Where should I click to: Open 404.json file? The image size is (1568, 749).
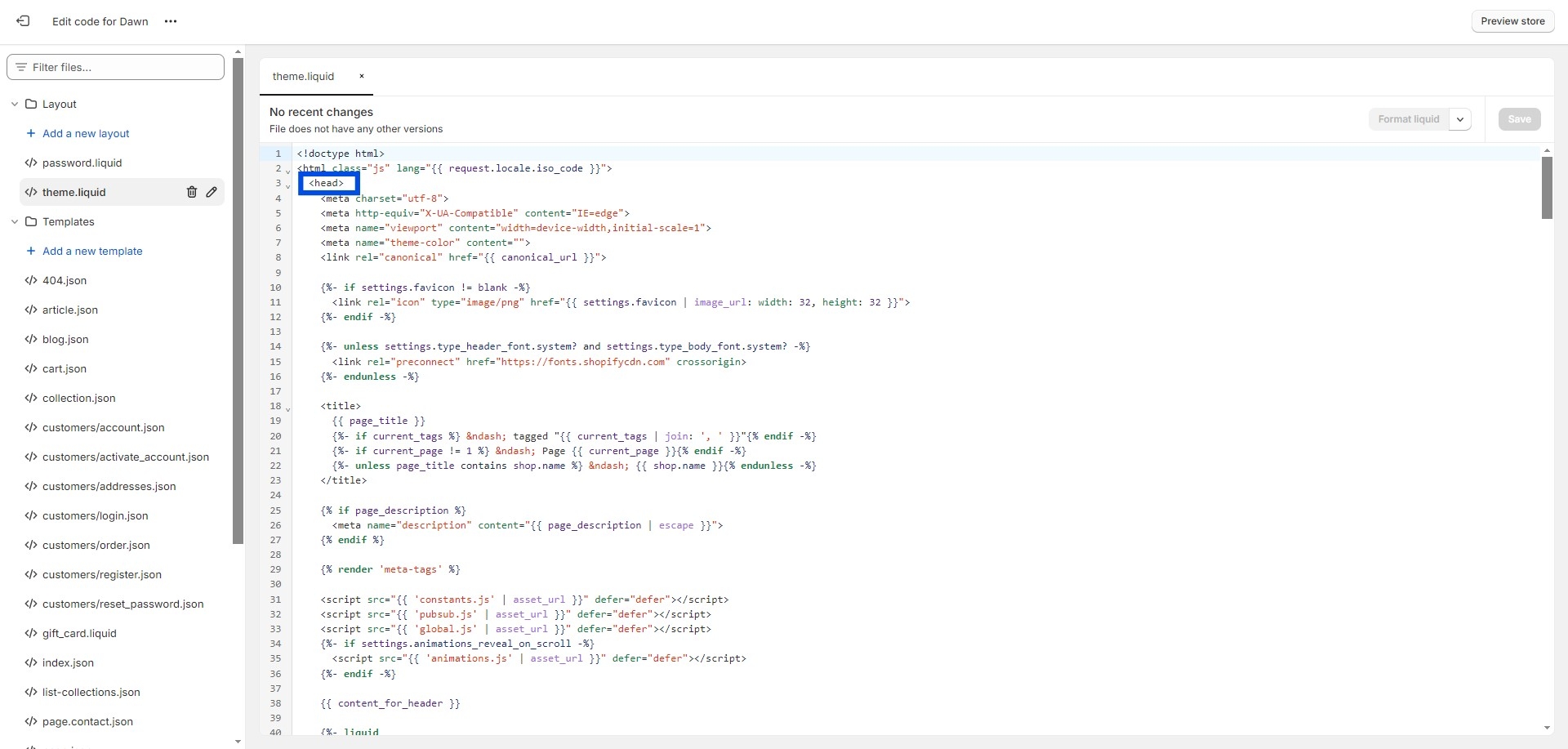[x=65, y=280]
